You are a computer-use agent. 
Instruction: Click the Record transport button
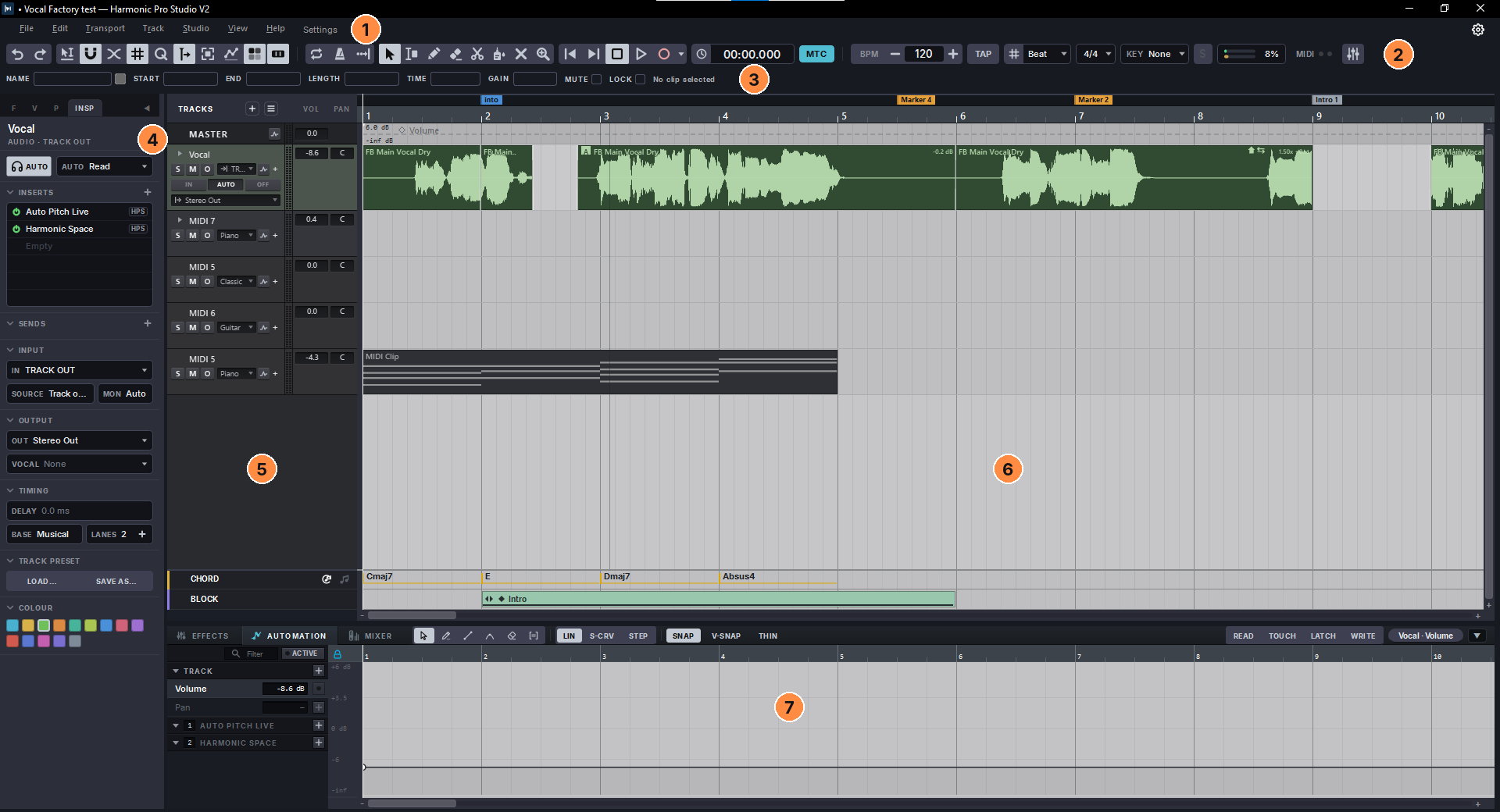pyautogui.click(x=664, y=54)
